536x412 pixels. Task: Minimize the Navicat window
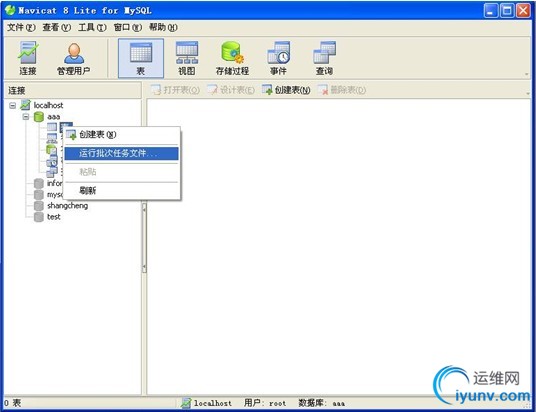pos(491,11)
